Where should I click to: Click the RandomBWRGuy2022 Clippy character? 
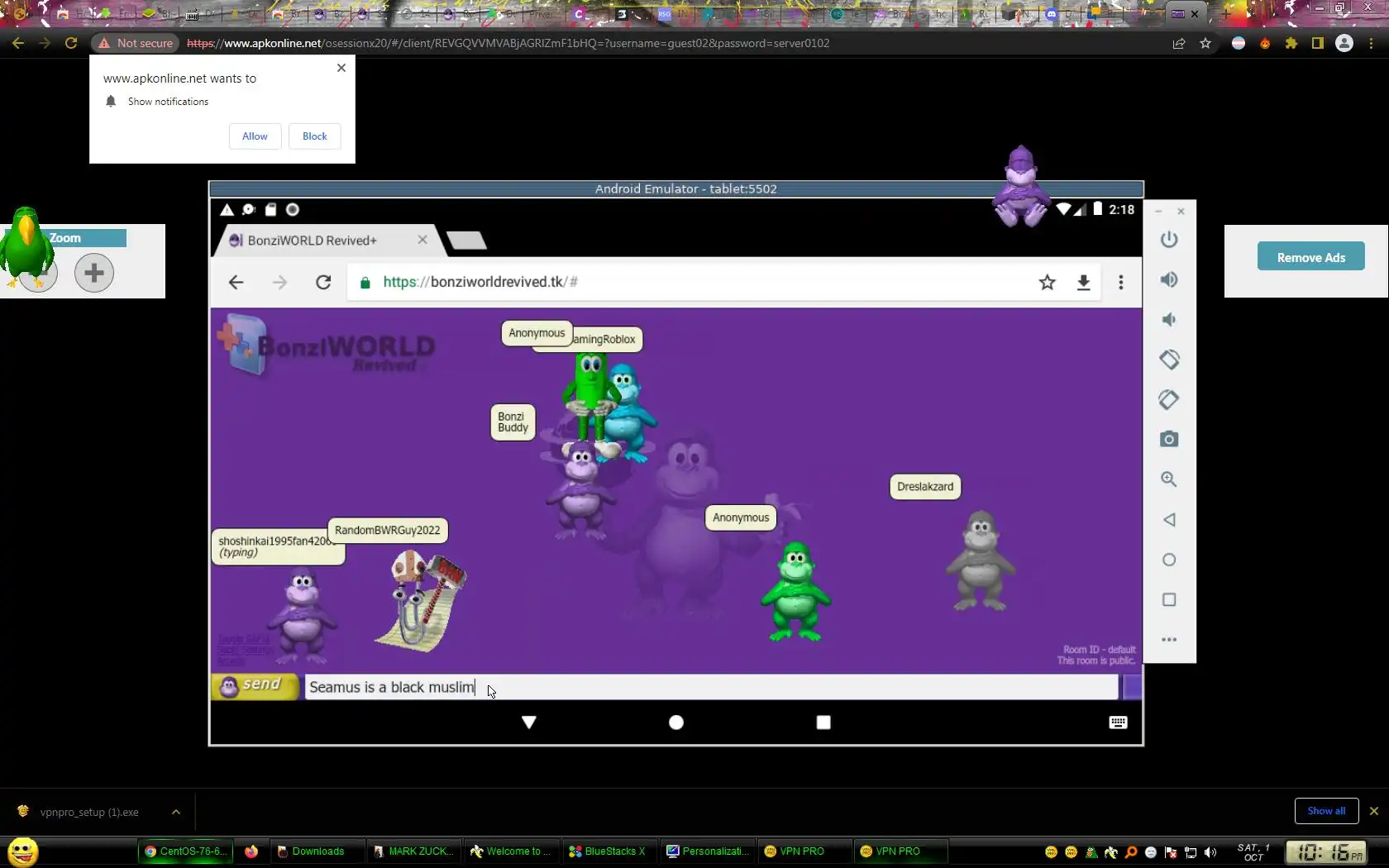click(x=421, y=600)
